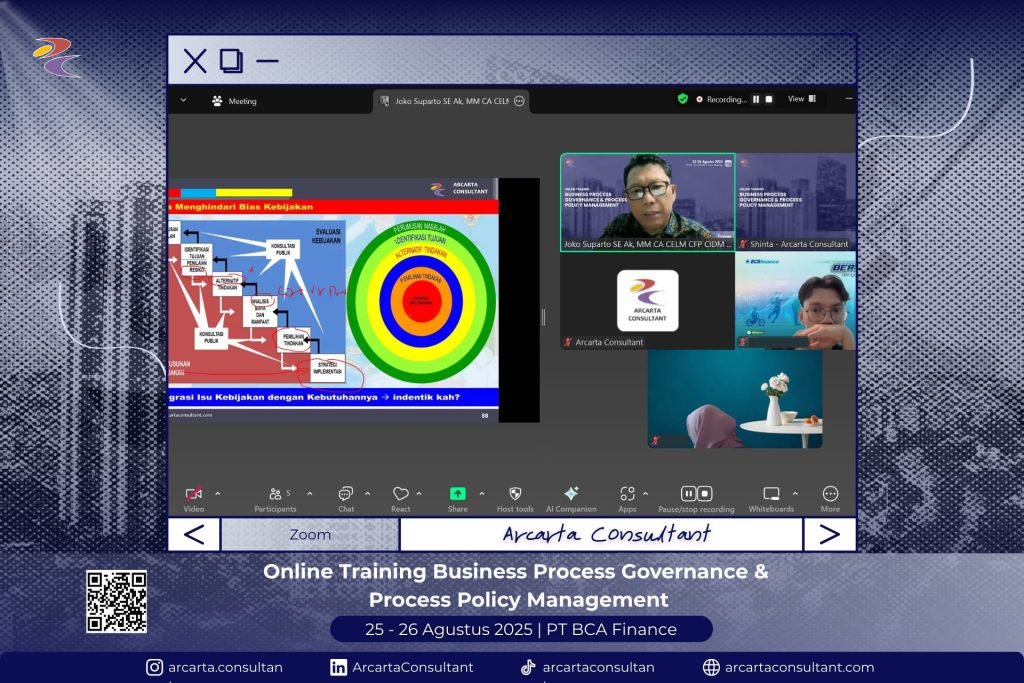Open the Participants panel
Image resolution: width=1024 pixels, height=683 pixels.
pyautogui.click(x=275, y=494)
